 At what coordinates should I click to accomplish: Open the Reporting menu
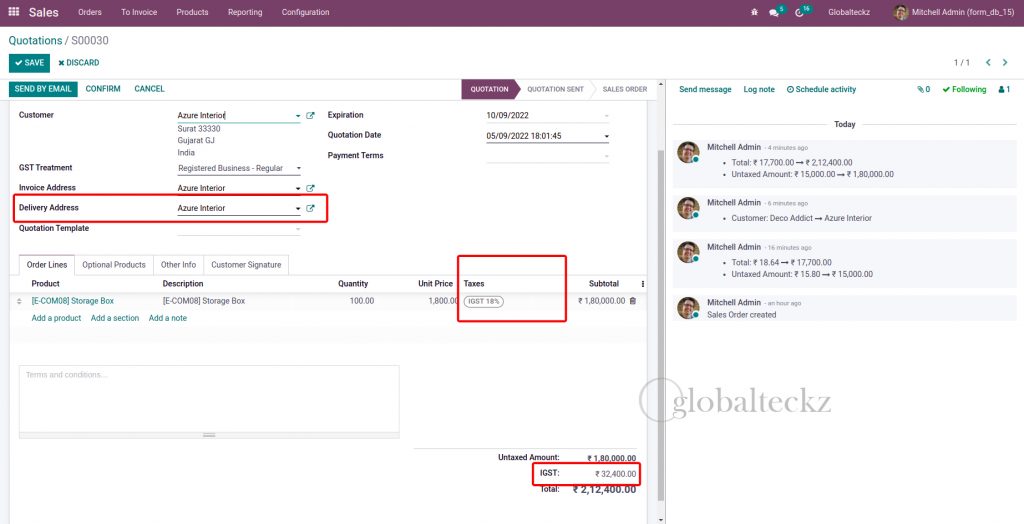point(244,12)
